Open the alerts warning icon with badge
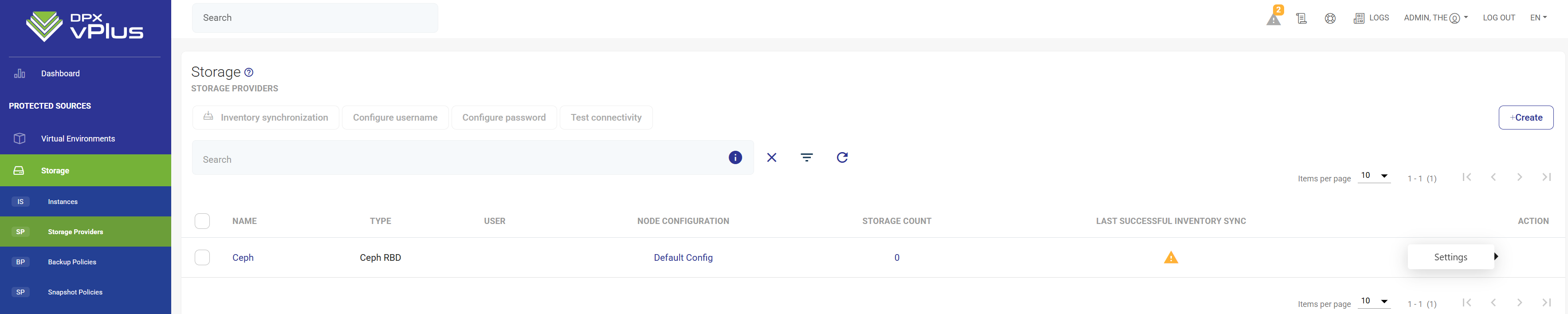The image size is (1568, 314). pos(1273,18)
